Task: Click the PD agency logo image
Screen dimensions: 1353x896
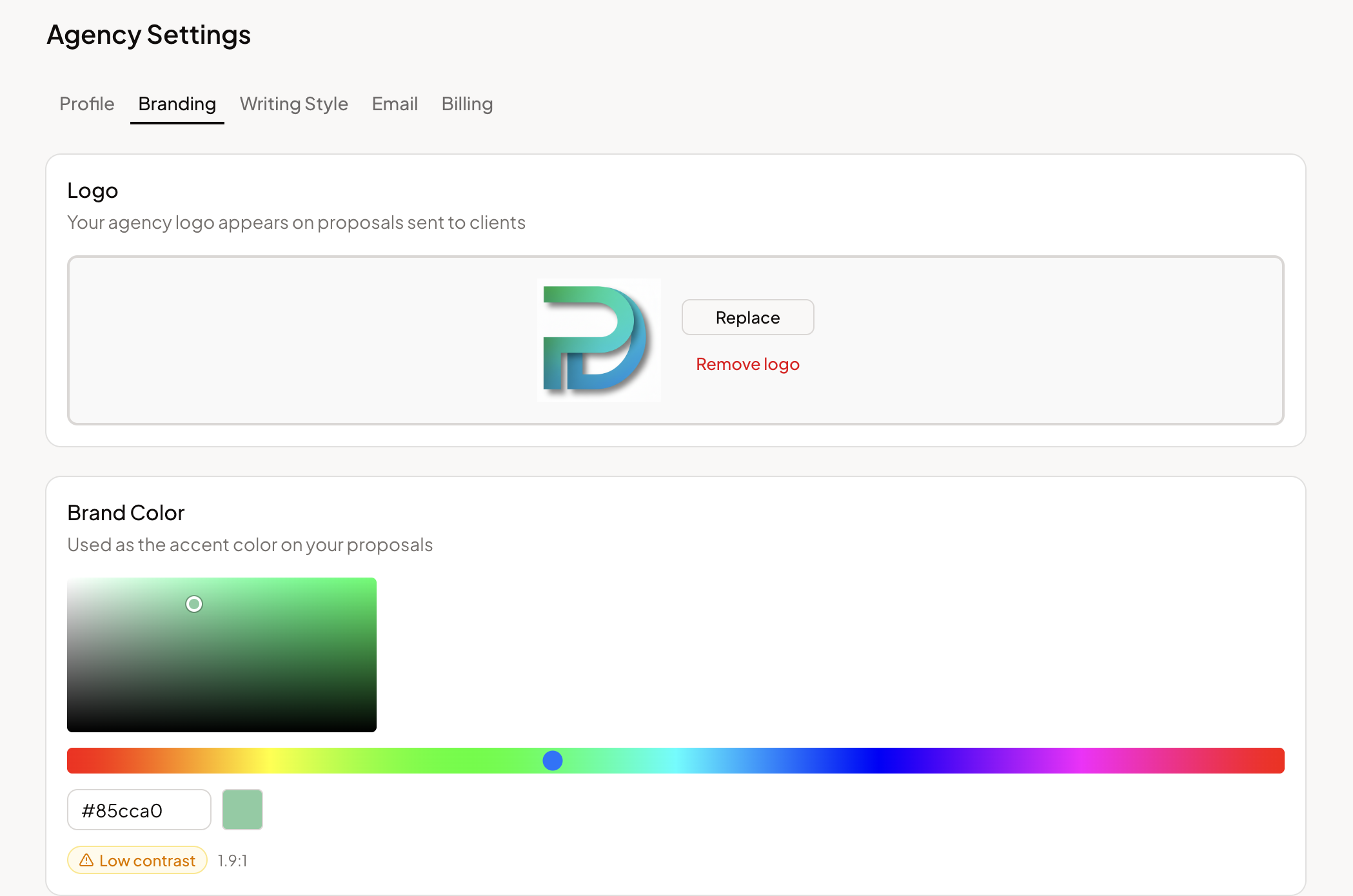Action: (x=598, y=340)
